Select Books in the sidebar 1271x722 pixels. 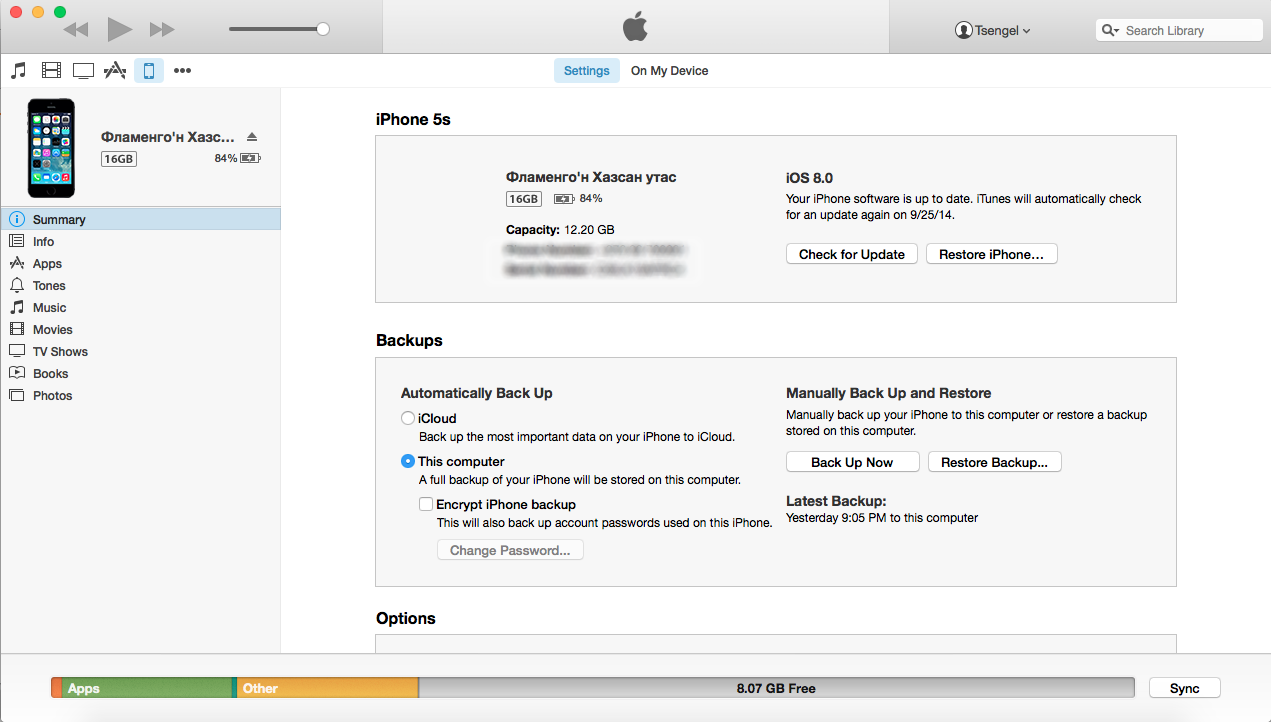(141, 373)
